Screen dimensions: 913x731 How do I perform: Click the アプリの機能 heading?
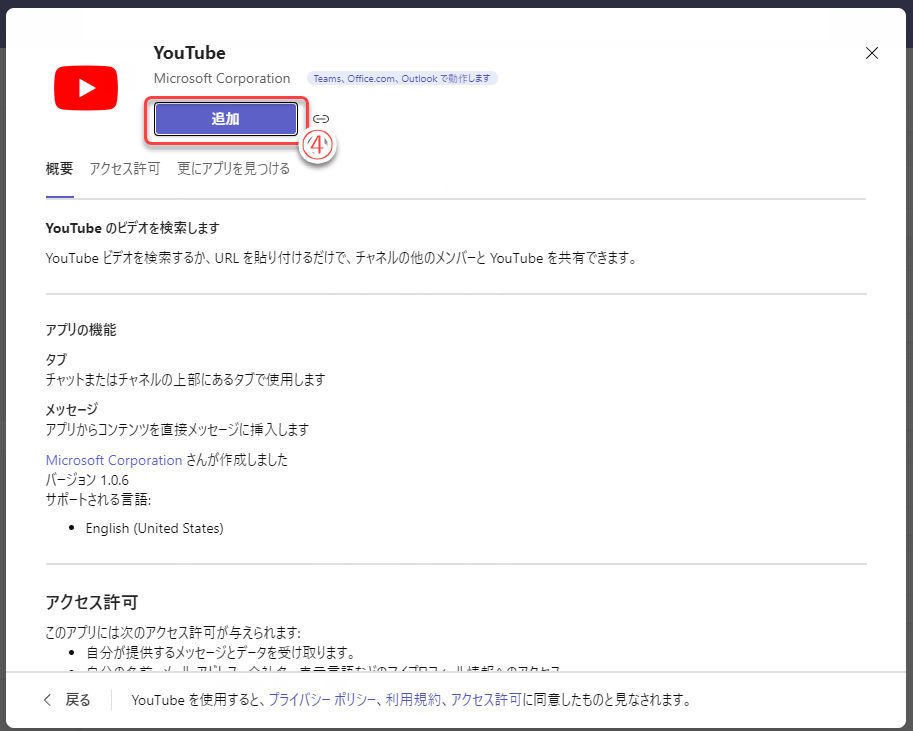(x=81, y=330)
